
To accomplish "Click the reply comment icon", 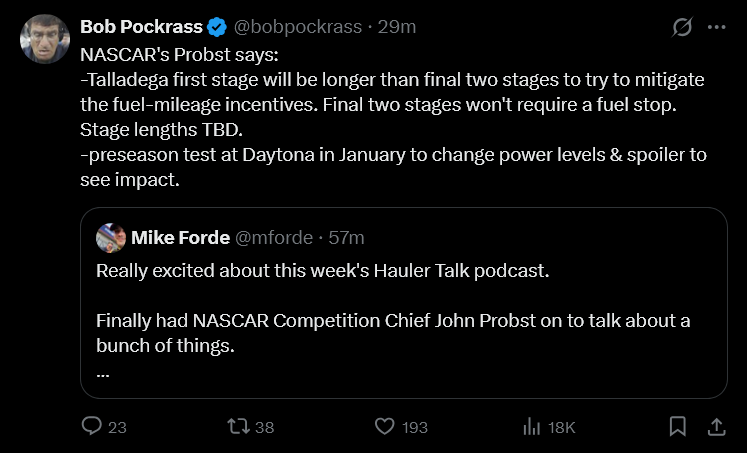I will tap(92, 426).
